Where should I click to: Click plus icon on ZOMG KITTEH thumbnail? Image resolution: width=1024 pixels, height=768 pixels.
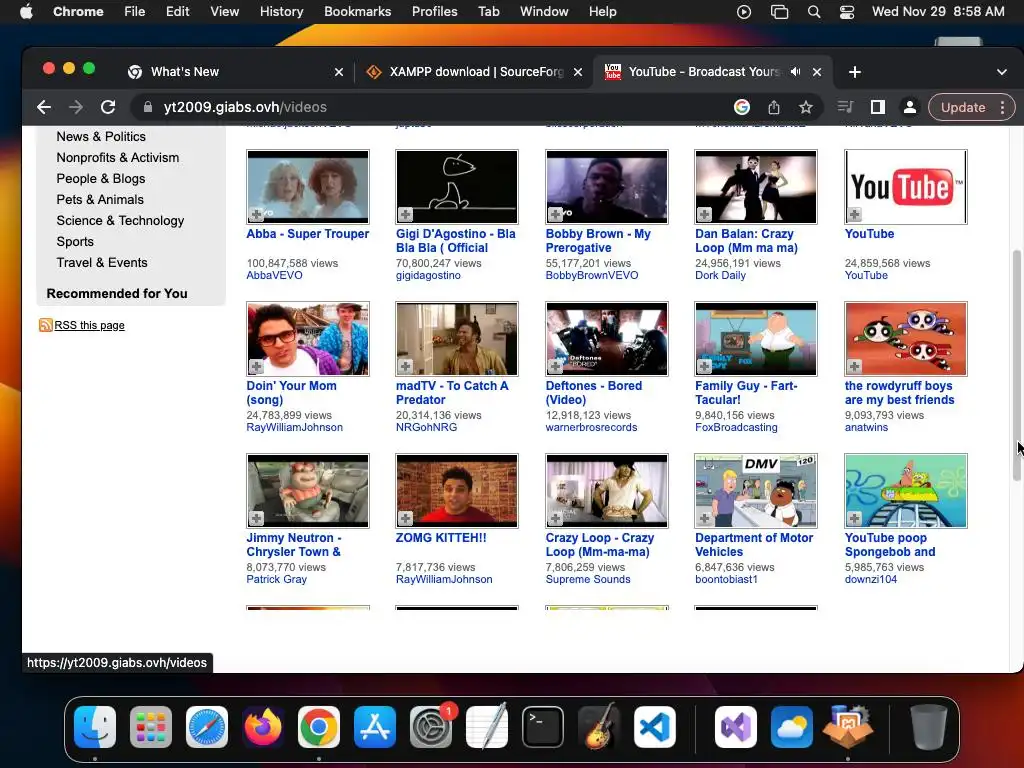click(x=406, y=519)
